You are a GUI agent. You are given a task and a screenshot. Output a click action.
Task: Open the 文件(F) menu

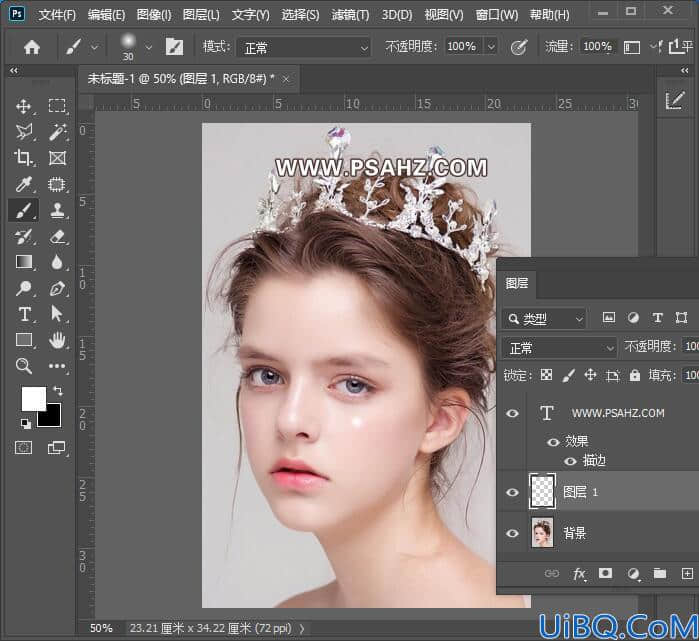click(57, 15)
